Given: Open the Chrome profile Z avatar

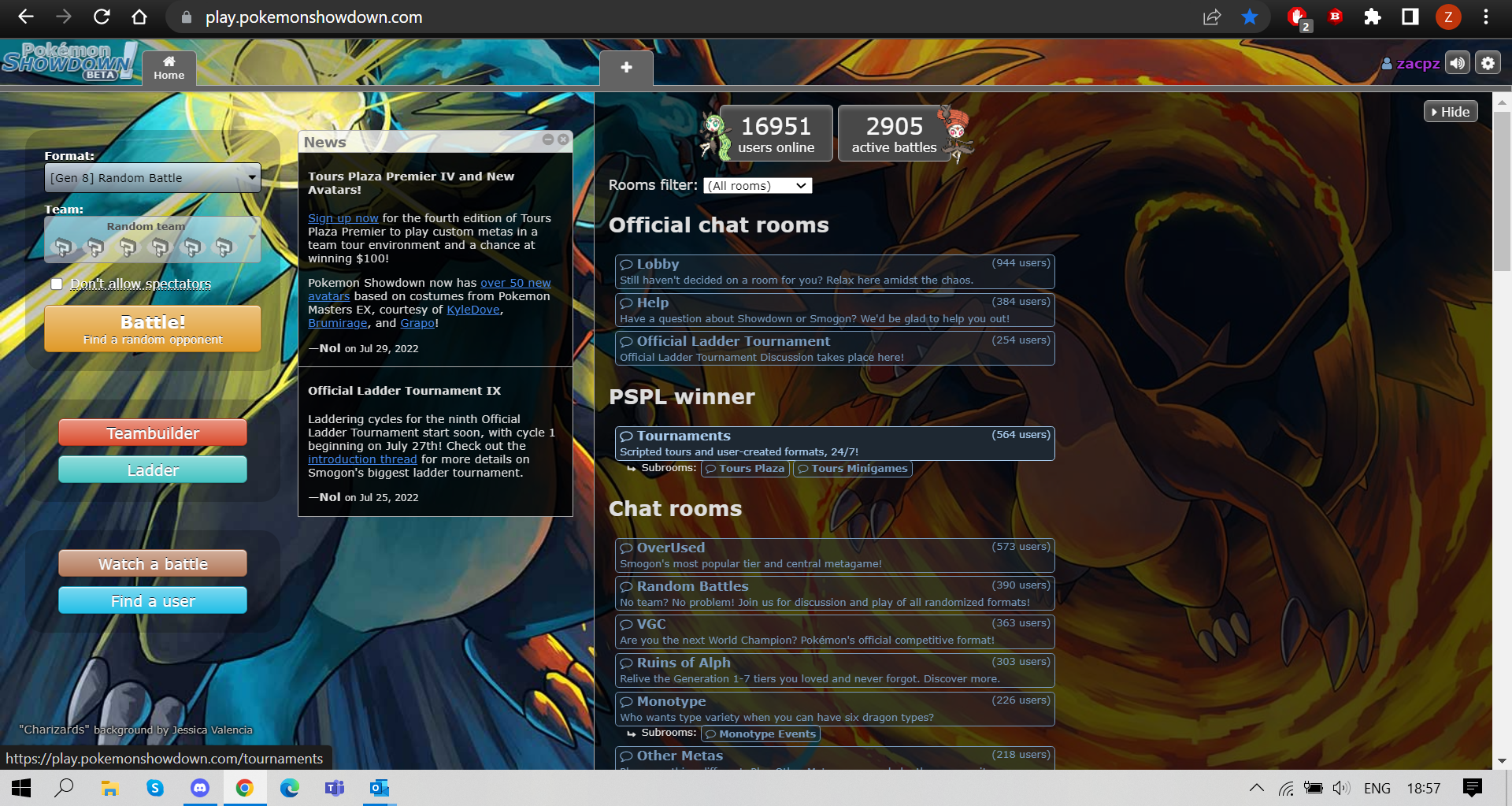Looking at the screenshot, I should tap(1448, 17).
